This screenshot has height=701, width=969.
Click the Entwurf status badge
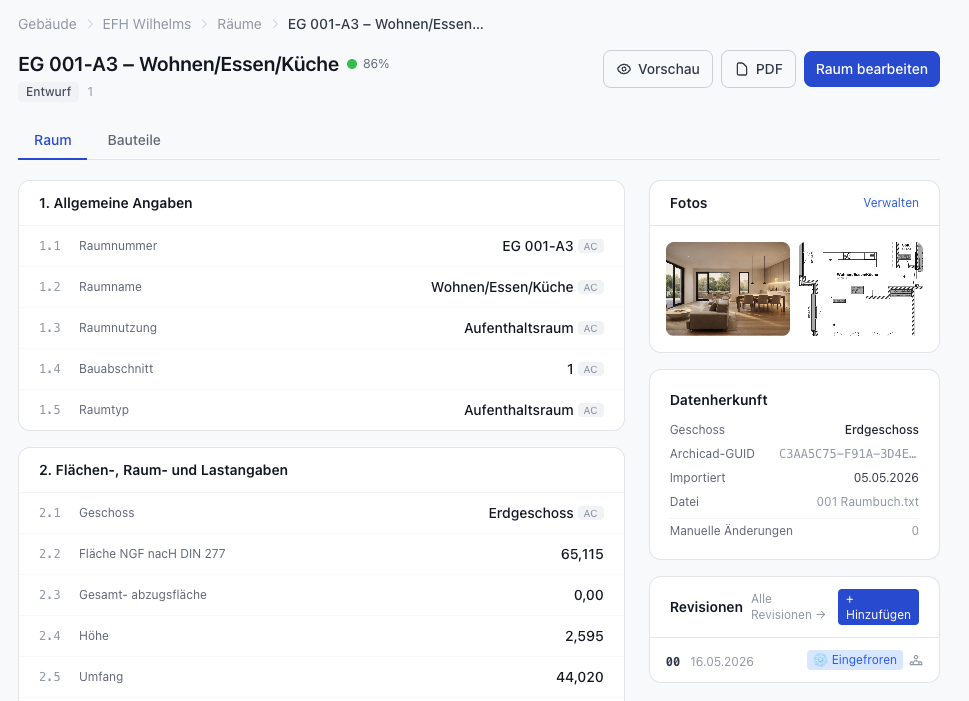coord(48,91)
